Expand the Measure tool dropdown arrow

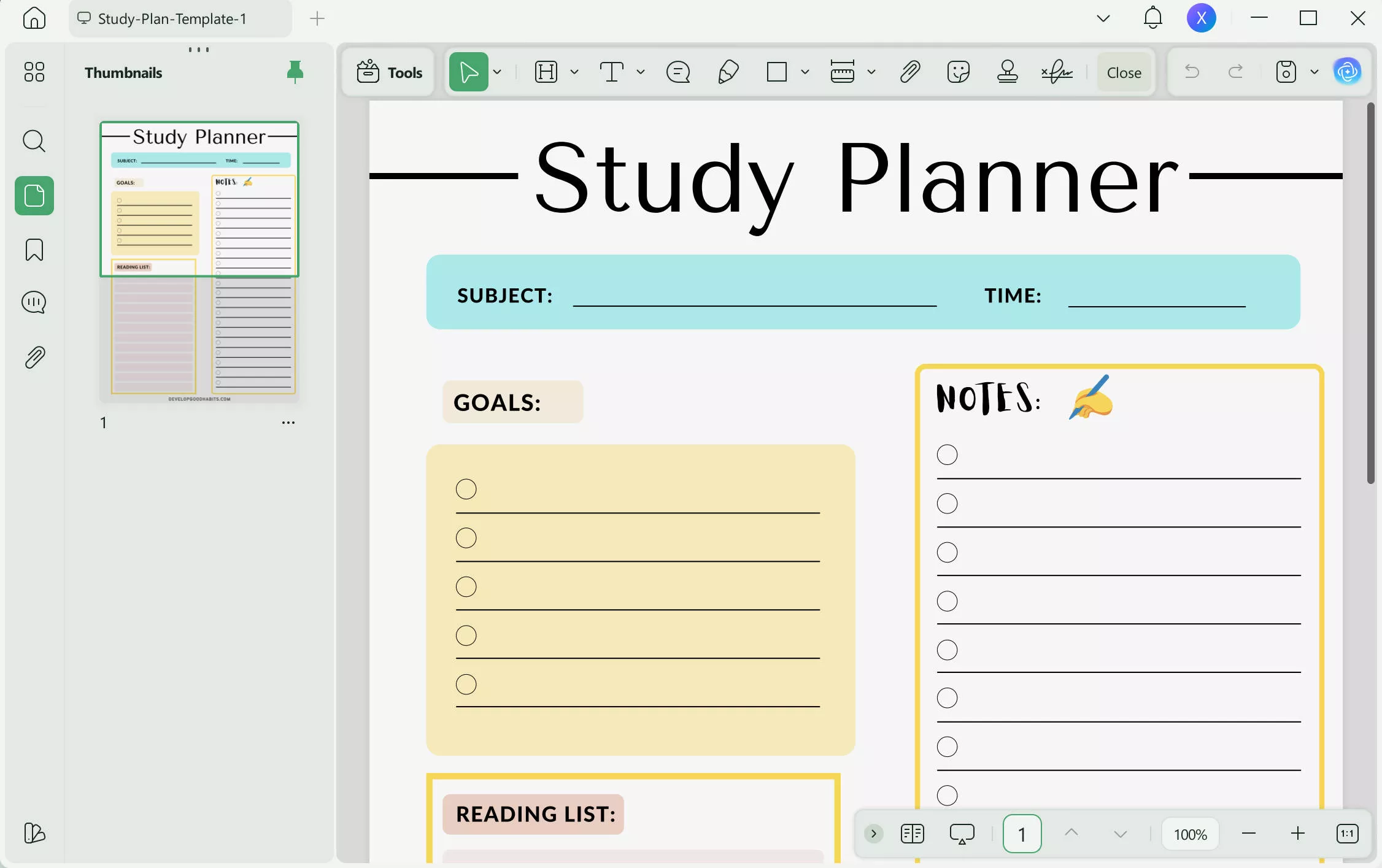pos(871,72)
